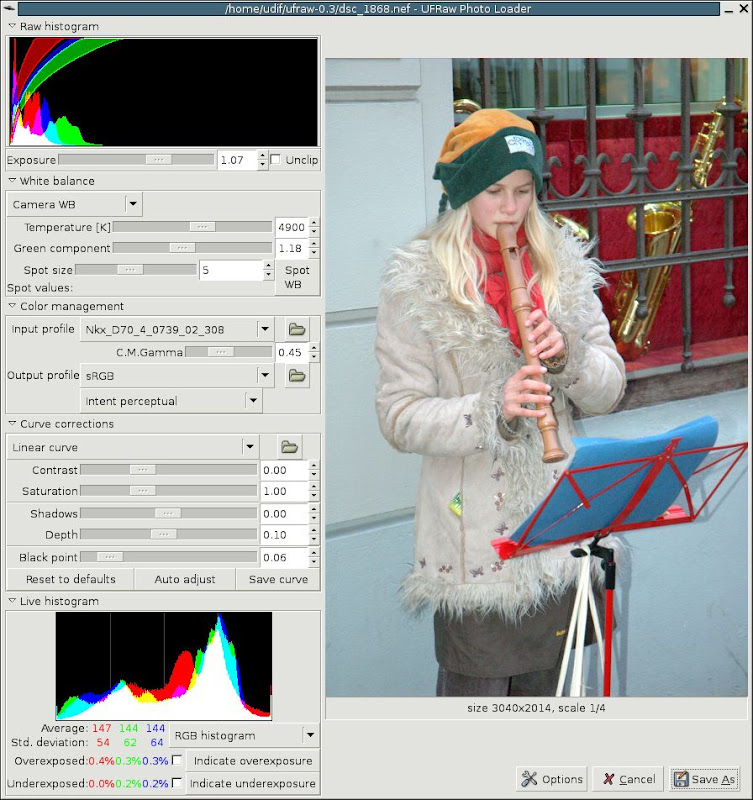Tick the Indicate overexposure checkbox

click(x=177, y=760)
